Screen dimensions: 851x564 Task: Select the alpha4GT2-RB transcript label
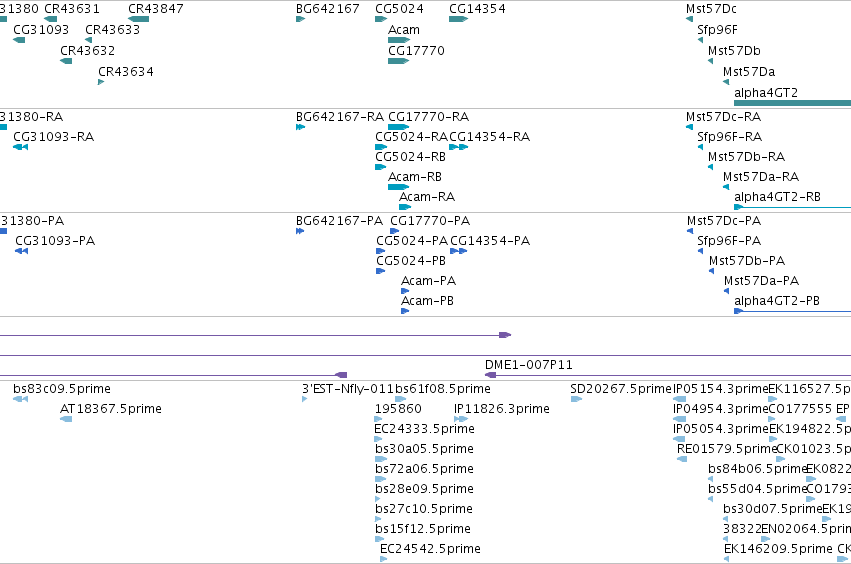point(777,197)
